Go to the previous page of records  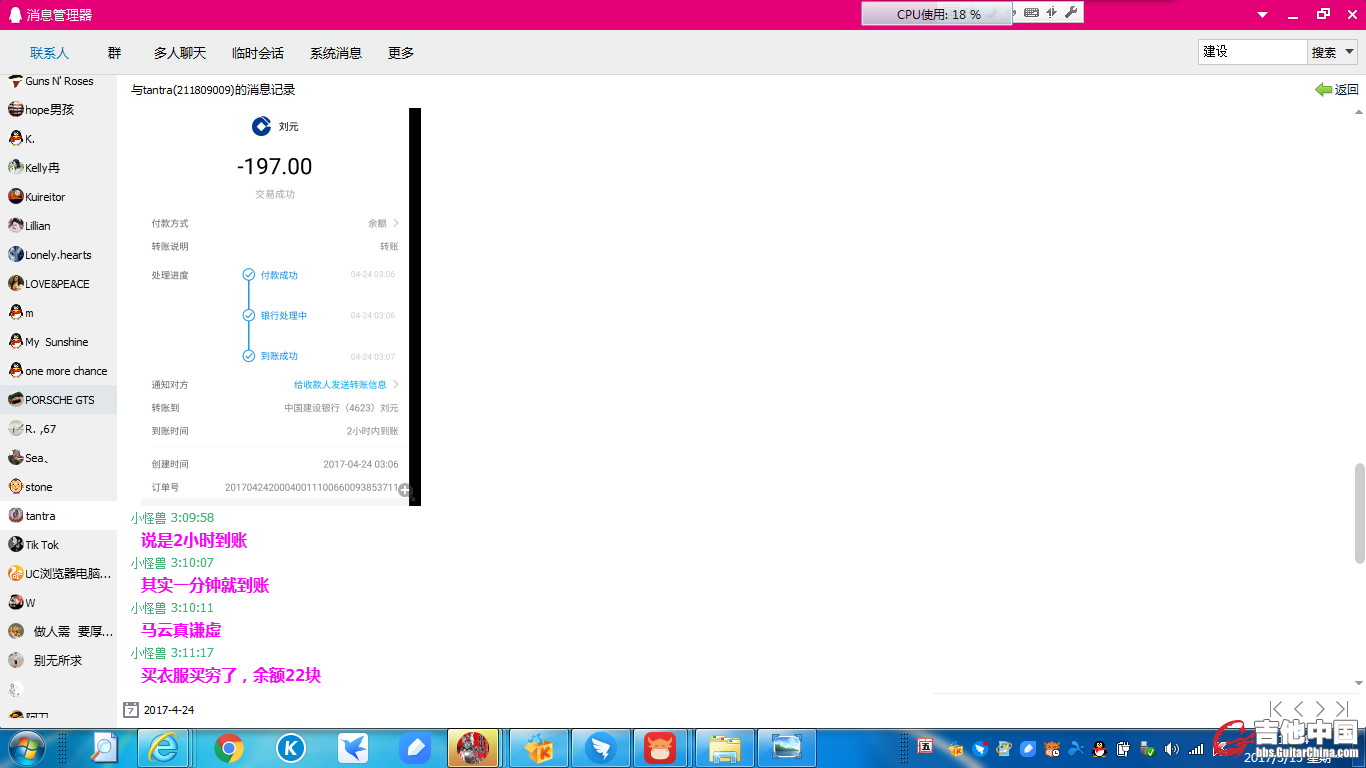(1298, 709)
